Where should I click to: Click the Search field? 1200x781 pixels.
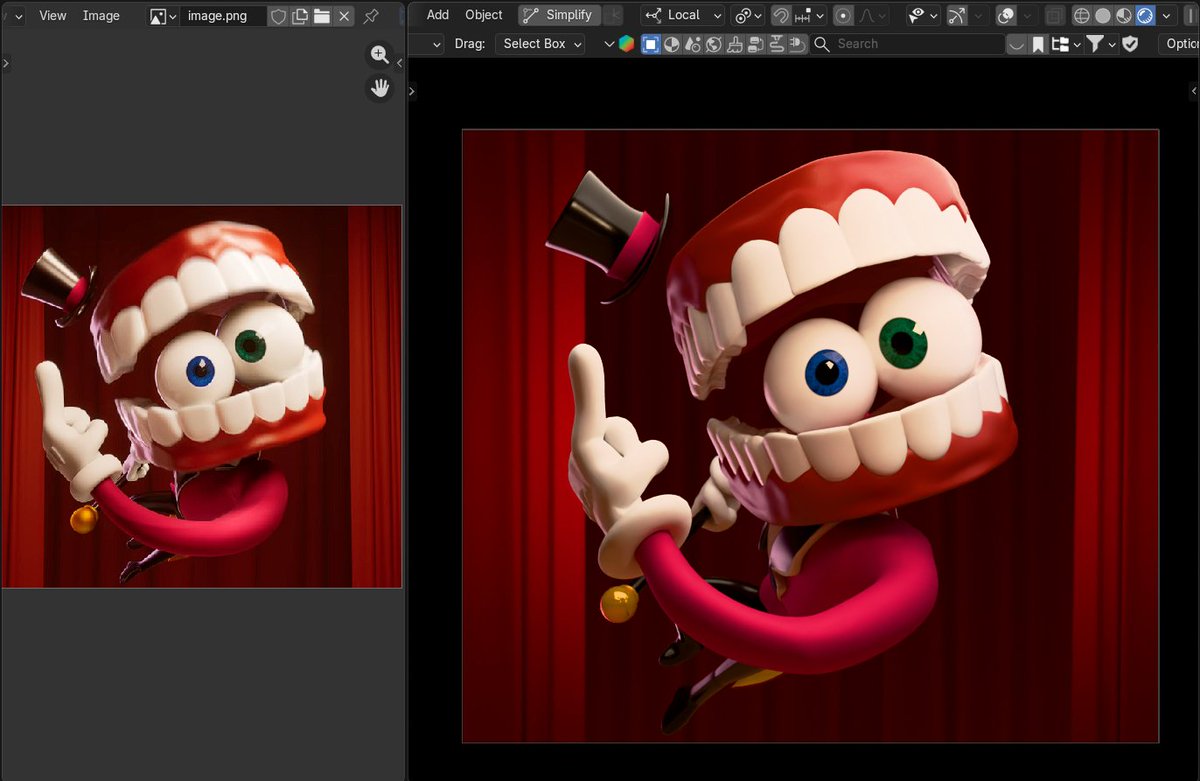click(908, 44)
